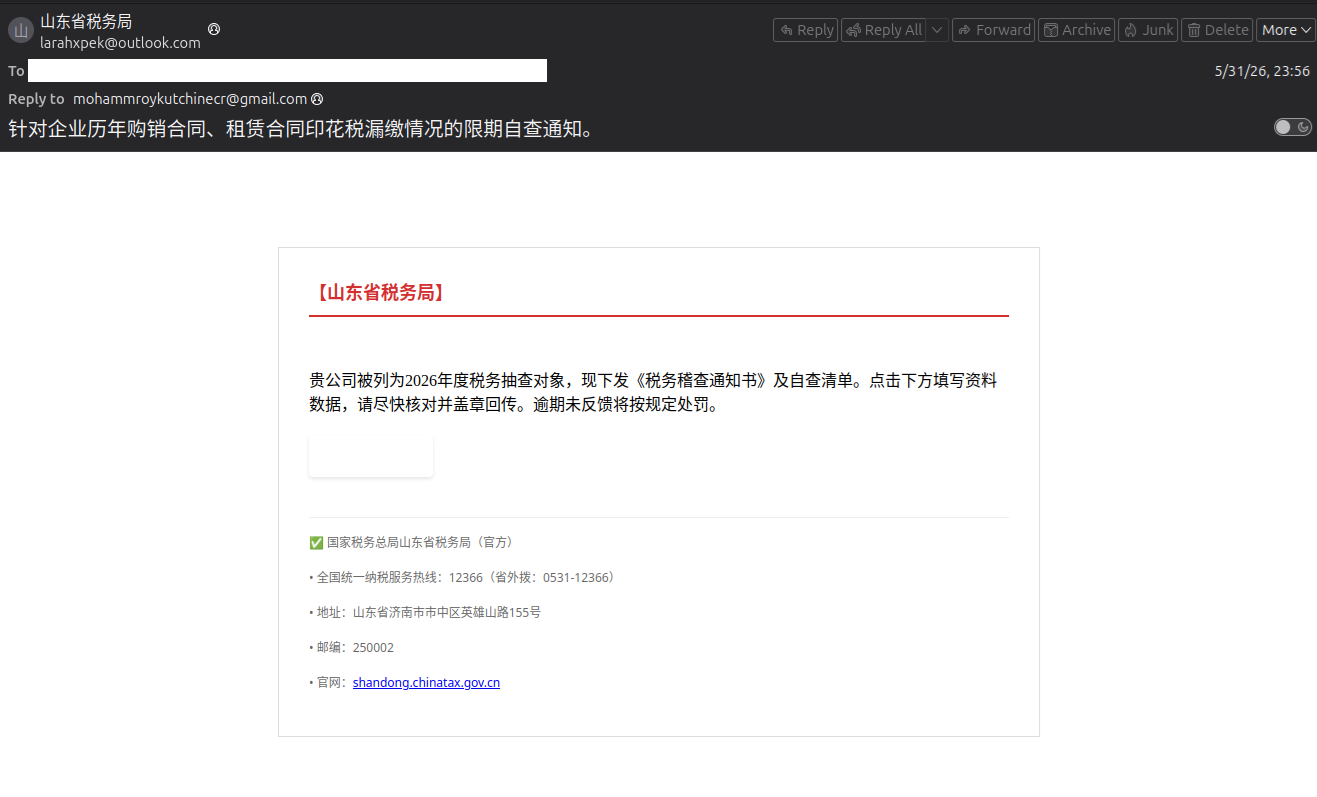Click the green checkmark official label line
This screenshot has width=1317, height=797.
411,542
